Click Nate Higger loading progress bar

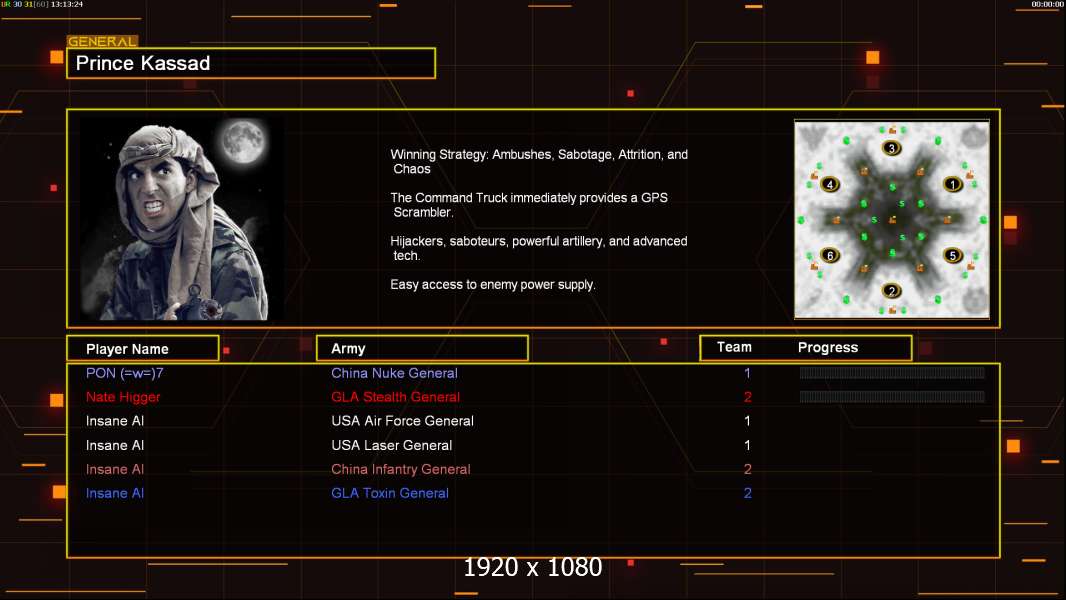click(892, 397)
